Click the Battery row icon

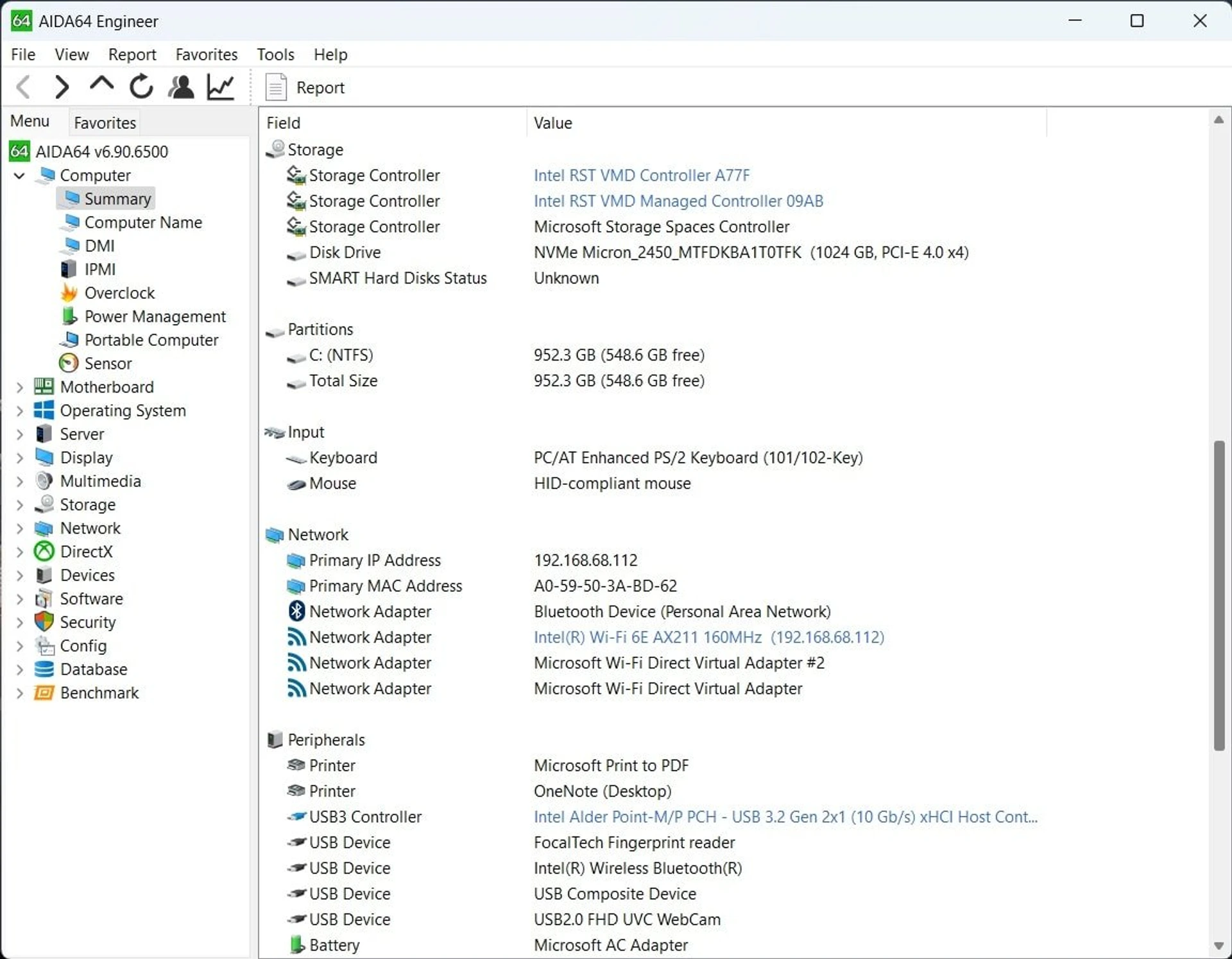pos(296,945)
